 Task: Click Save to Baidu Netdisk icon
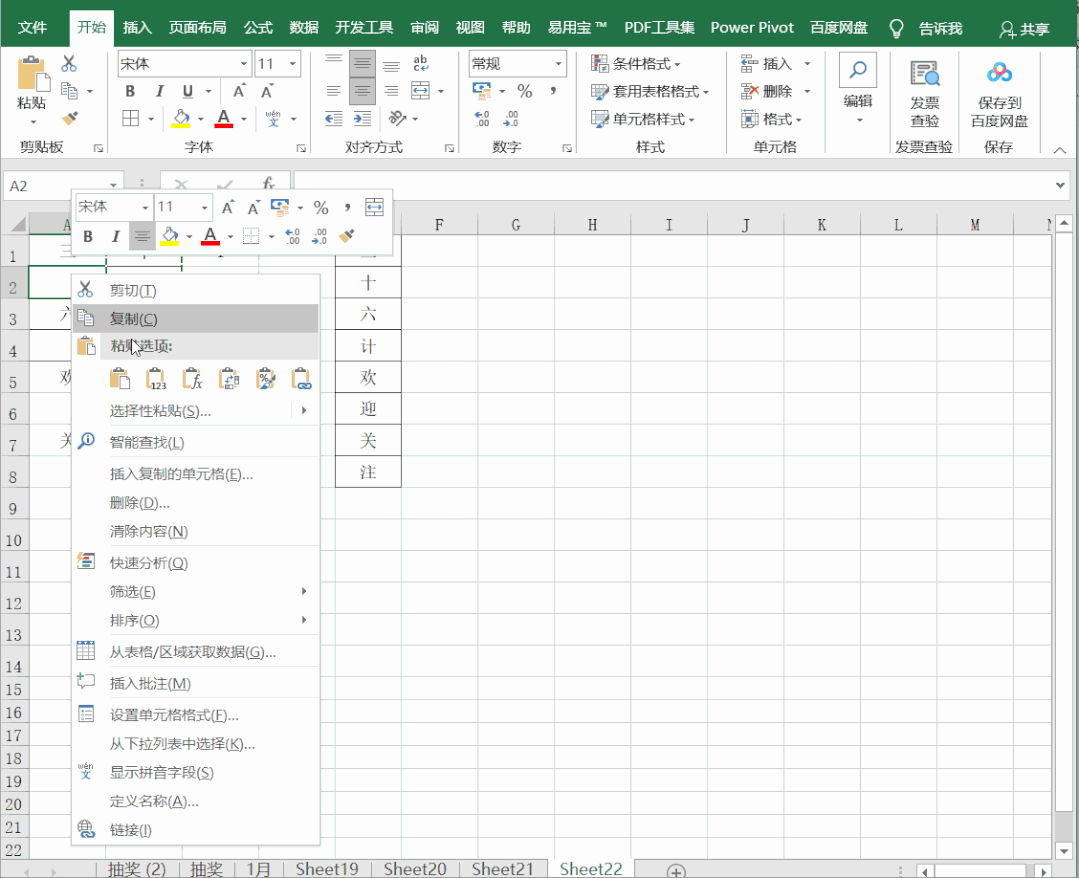click(998, 72)
